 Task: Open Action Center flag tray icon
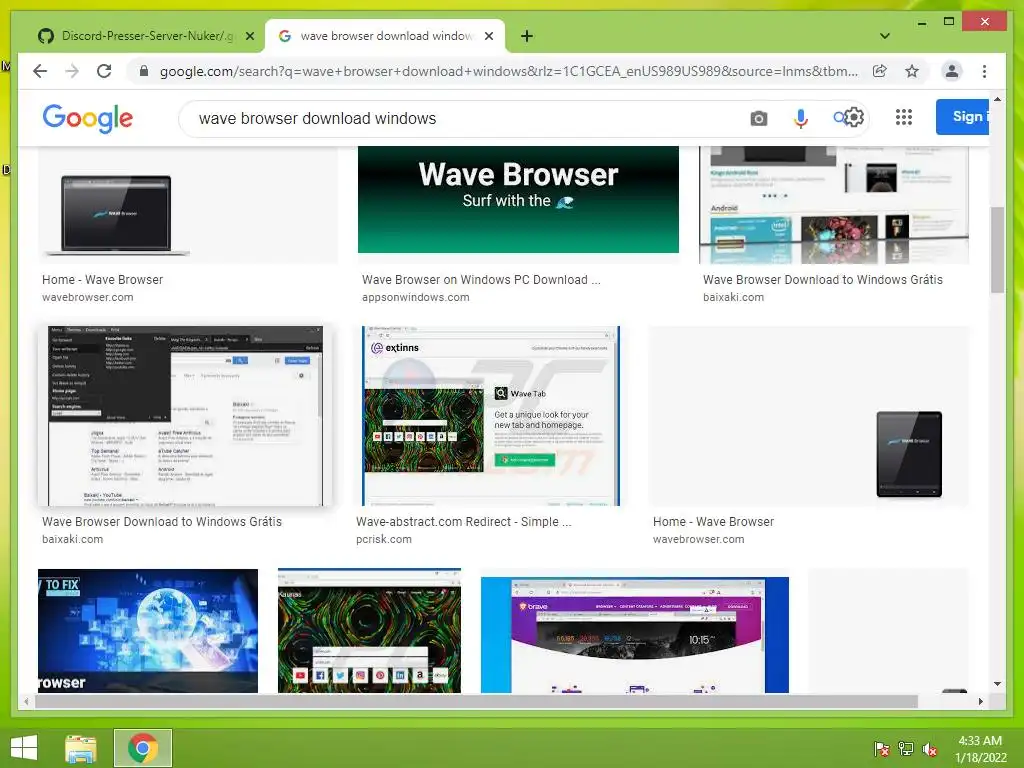(x=881, y=749)
